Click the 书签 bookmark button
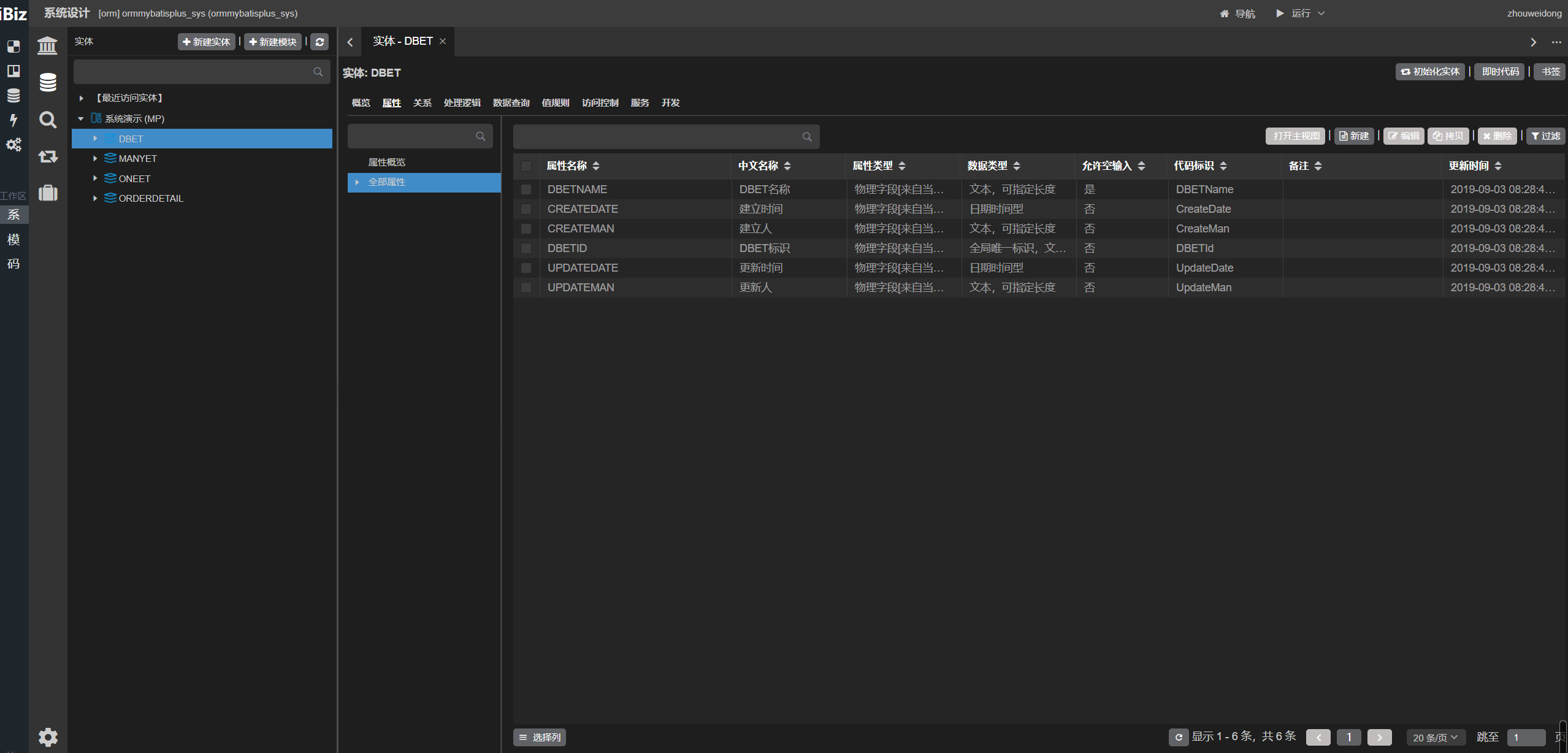The width and height of the screenshot is (1568, 753). pos(1550,72)
